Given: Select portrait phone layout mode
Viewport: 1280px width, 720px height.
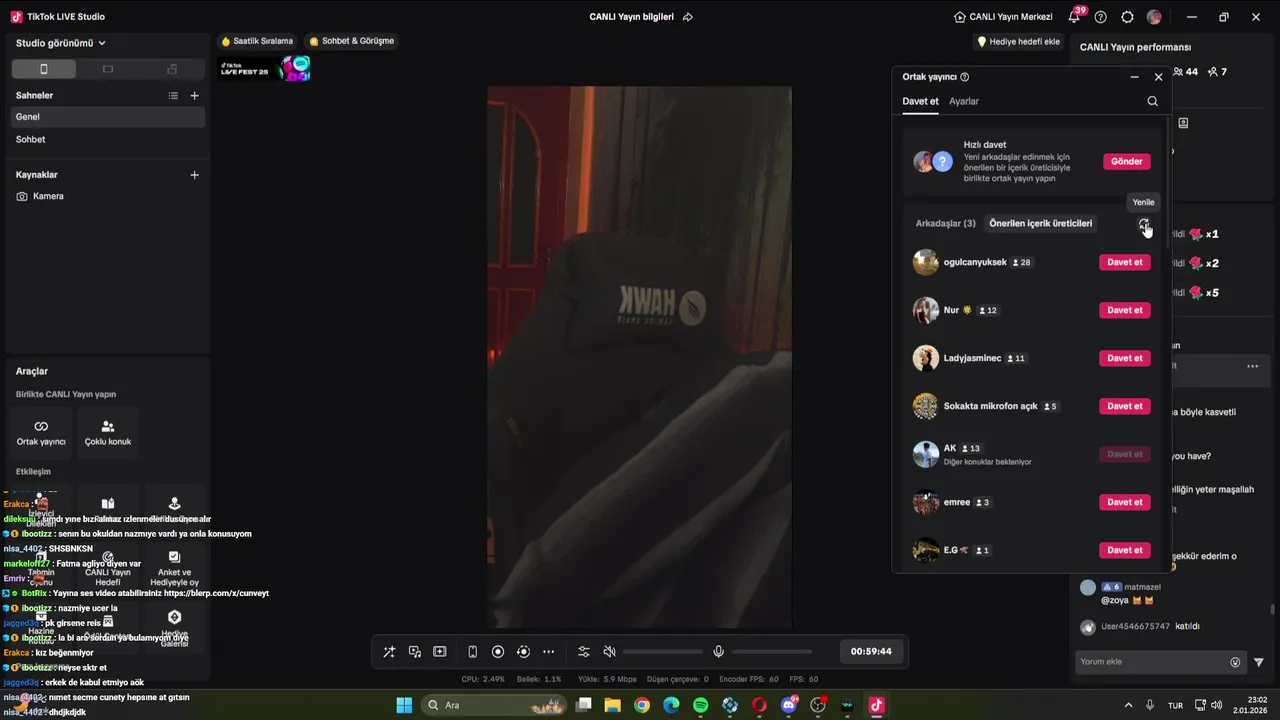Looking at the screenshot, I should pos(43,69).
